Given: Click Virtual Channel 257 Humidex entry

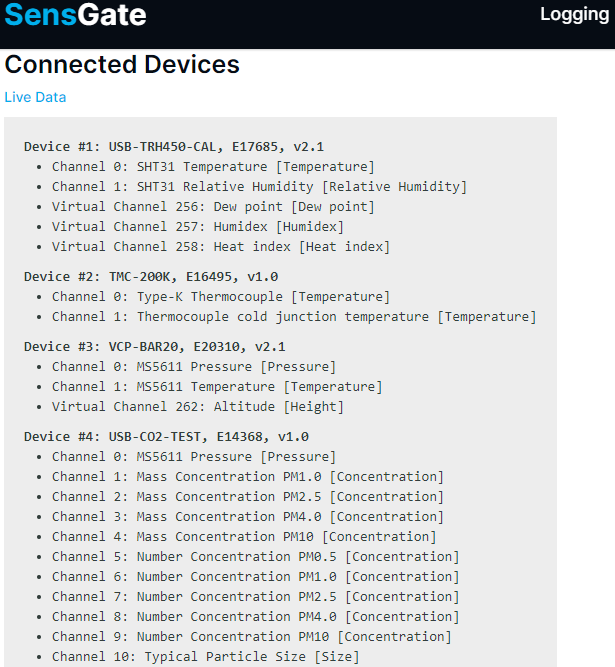Looking at the screenshot, I should click(x=198, y=226).
